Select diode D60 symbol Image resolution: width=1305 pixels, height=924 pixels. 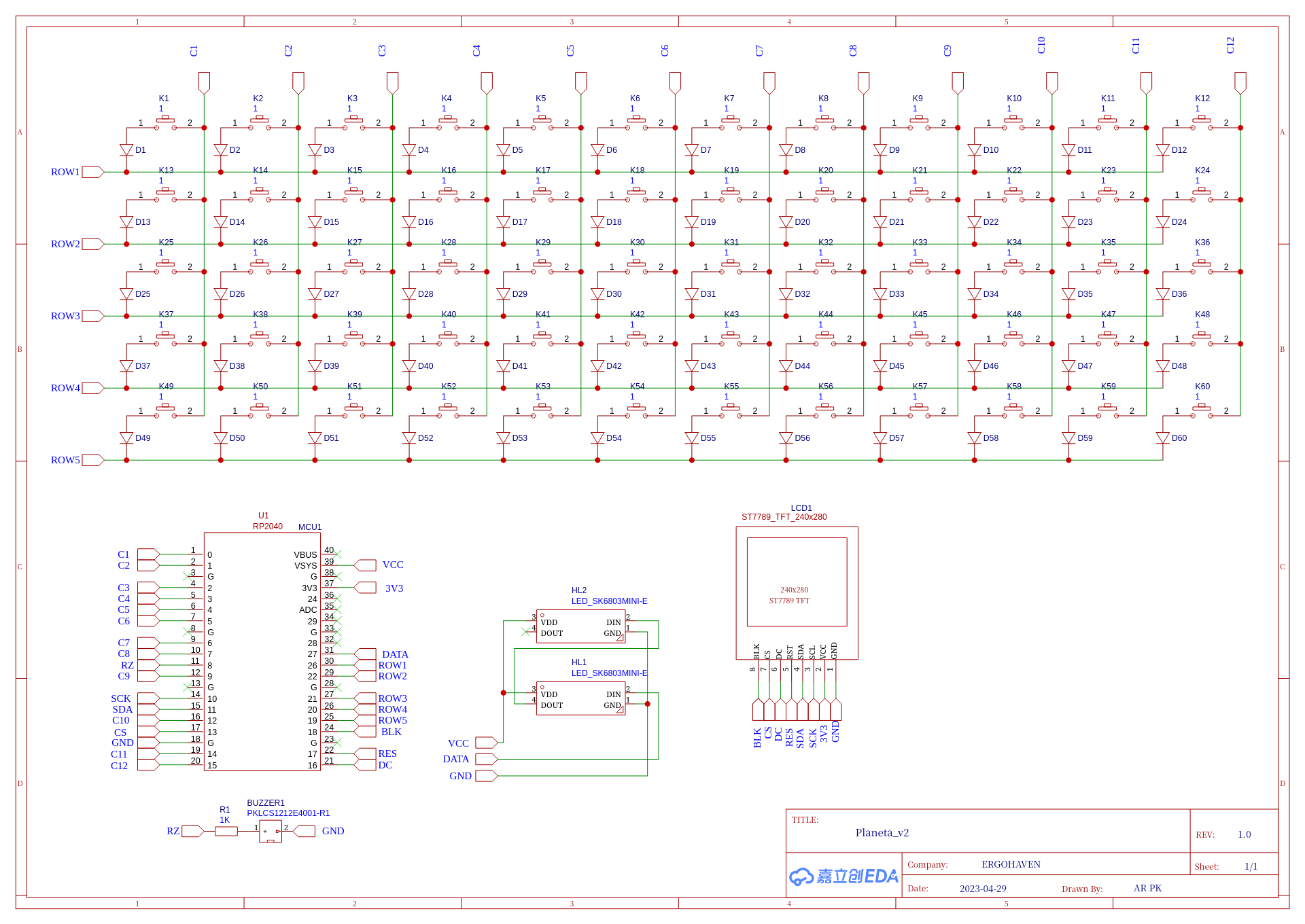click(1163, 438)
